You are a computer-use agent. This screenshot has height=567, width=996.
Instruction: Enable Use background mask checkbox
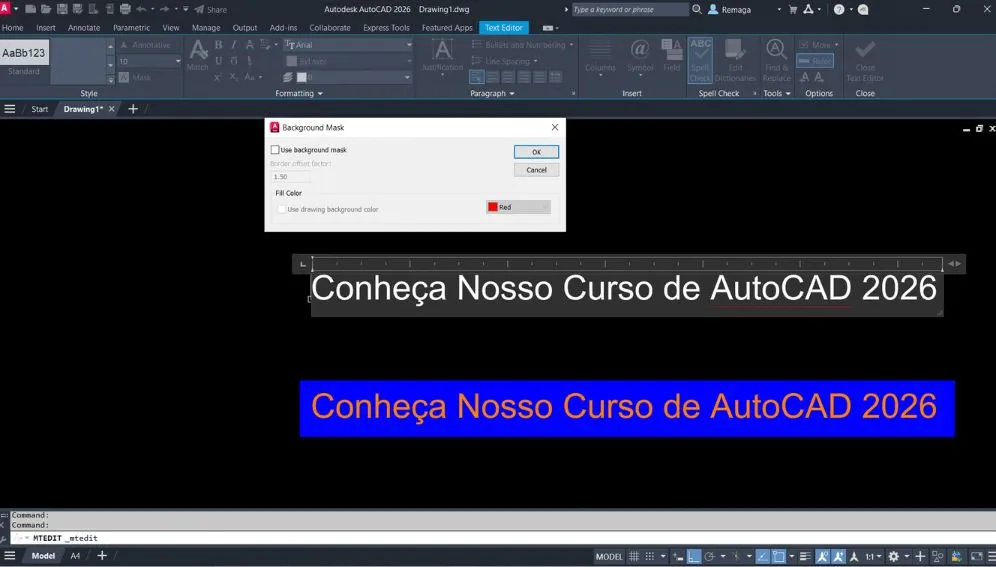pos(275,150)
